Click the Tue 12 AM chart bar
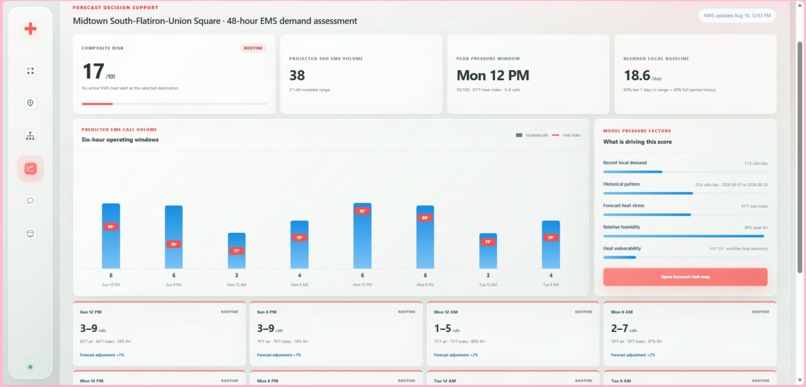The image size is (806, 387). (488, 251)
